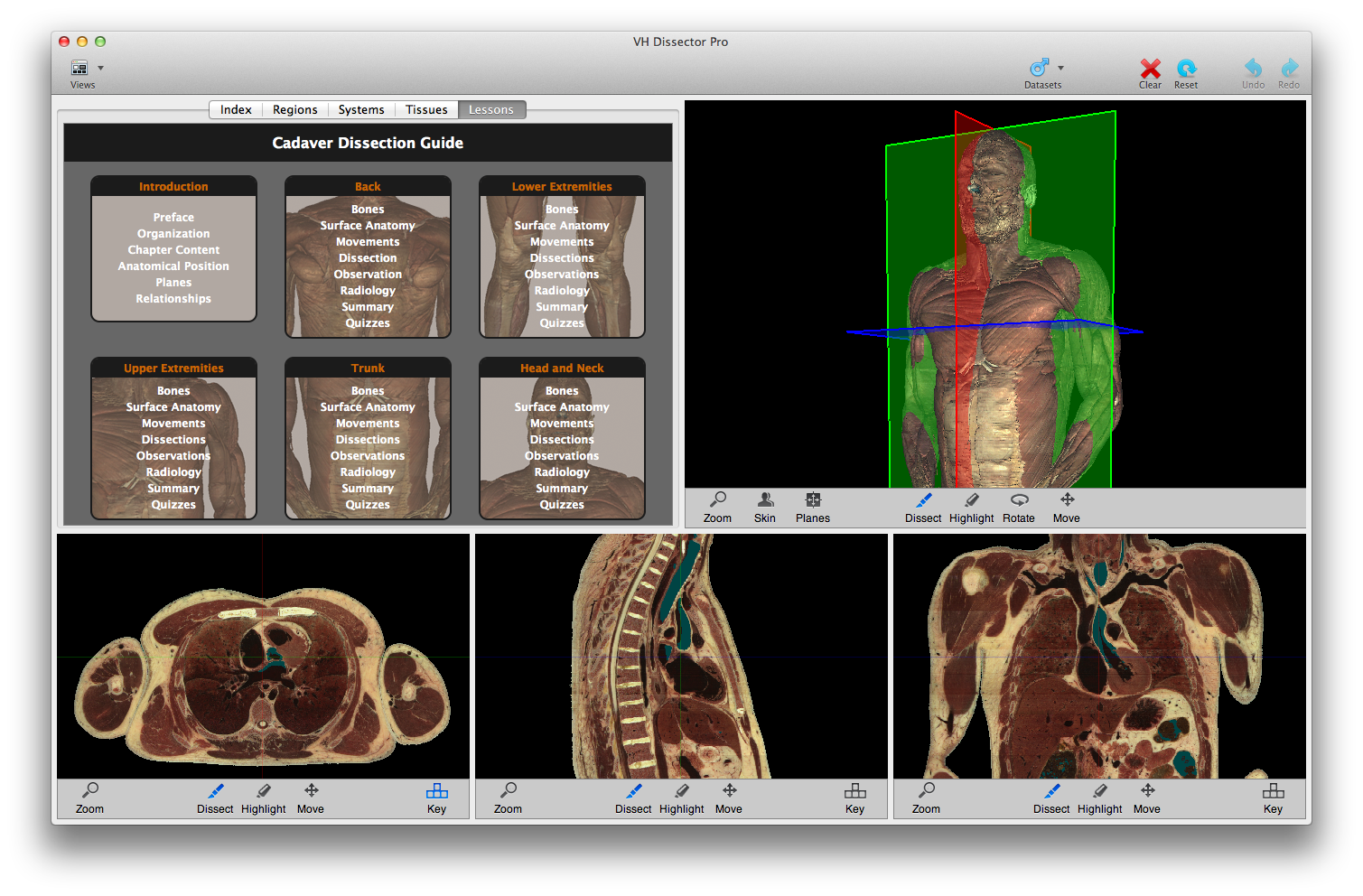The height and width of the screenshot is (896, 1363).
Task: Open Chapter Content in Introduction
Action: [x=173, y=250]
